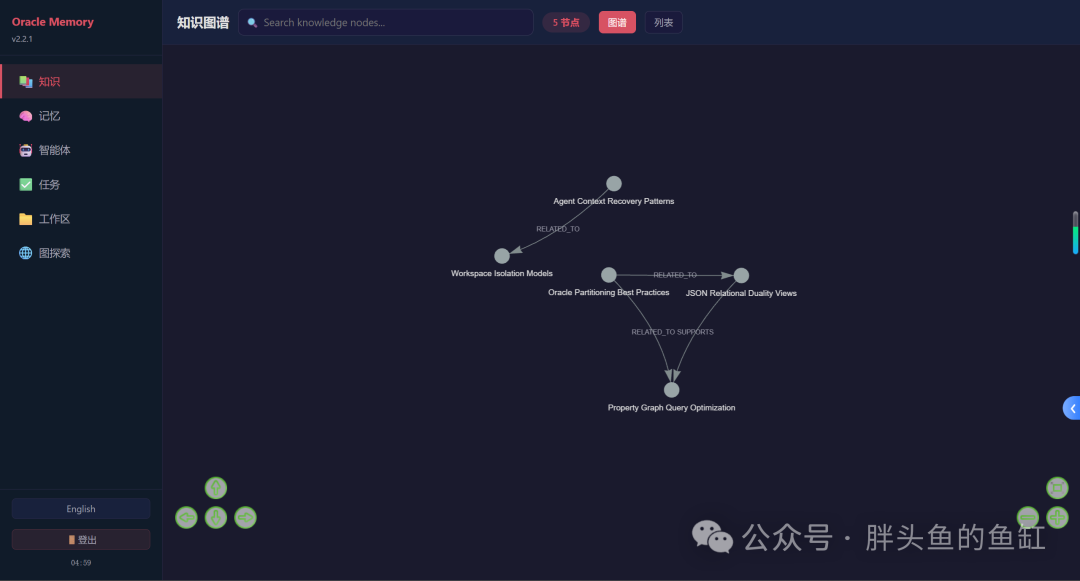
Task: Click the books icon beside 知识
Action: pos(25,81)
